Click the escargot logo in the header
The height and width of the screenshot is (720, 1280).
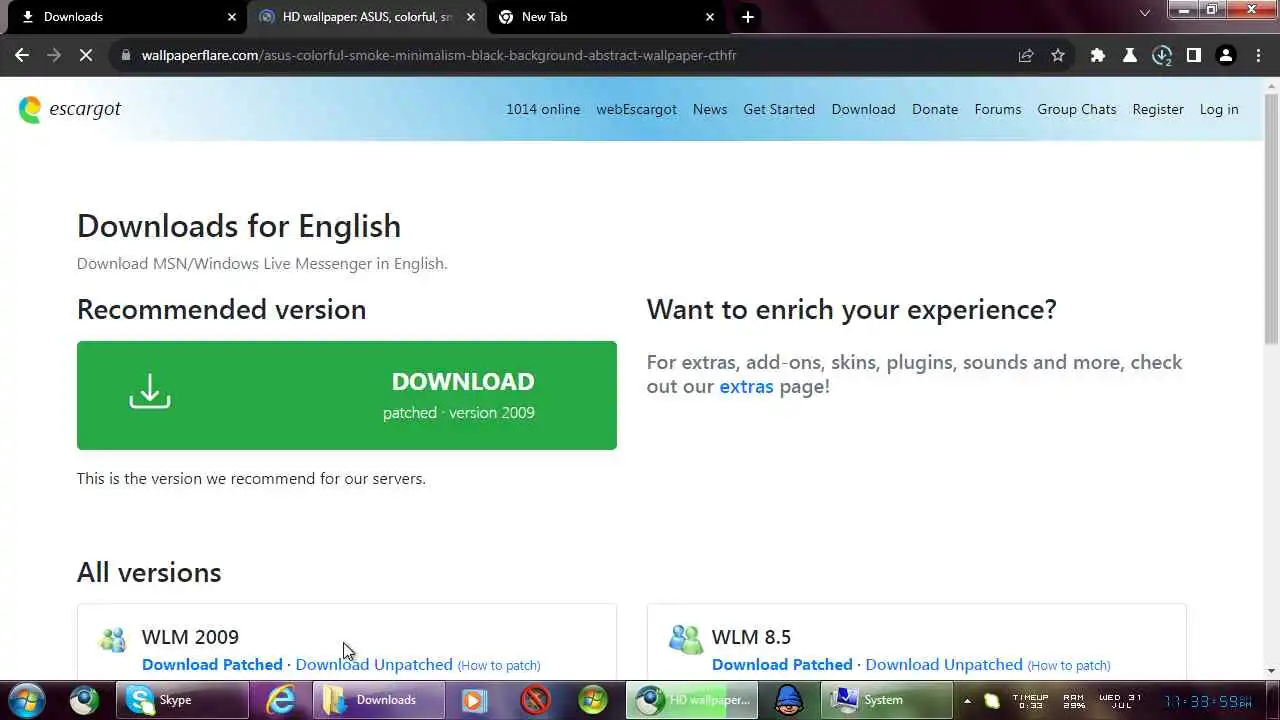pyautogui.click(x=70, y=109)
